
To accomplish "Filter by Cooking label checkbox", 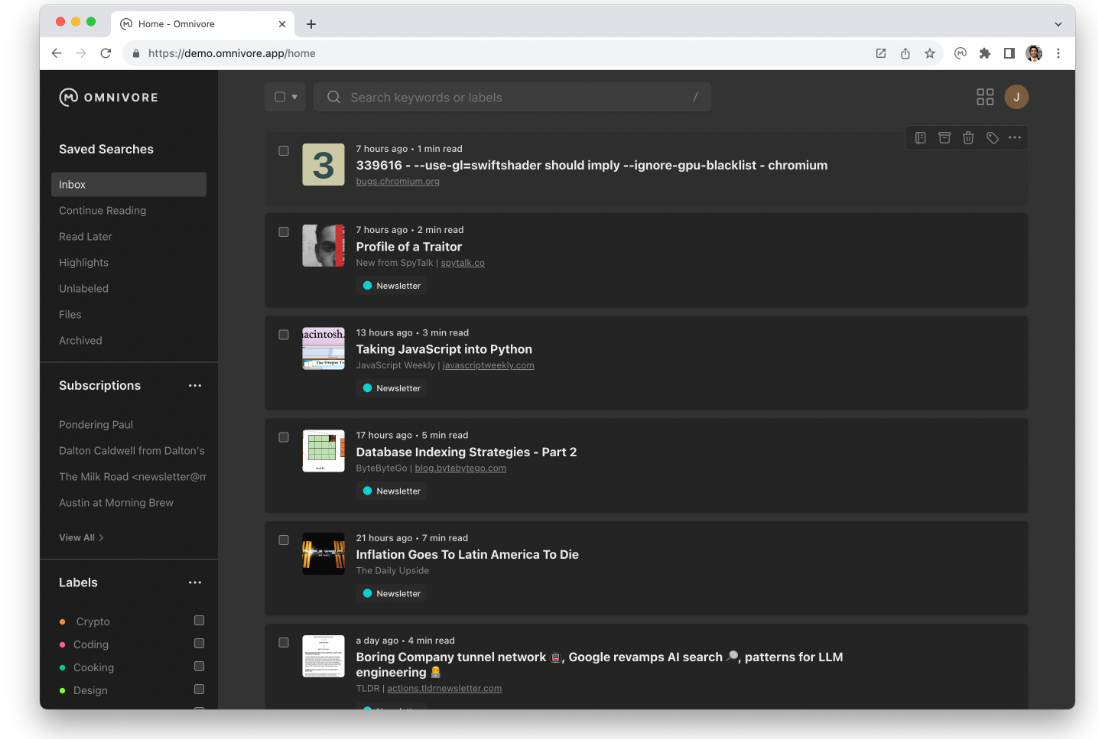I will coord(199,666).
